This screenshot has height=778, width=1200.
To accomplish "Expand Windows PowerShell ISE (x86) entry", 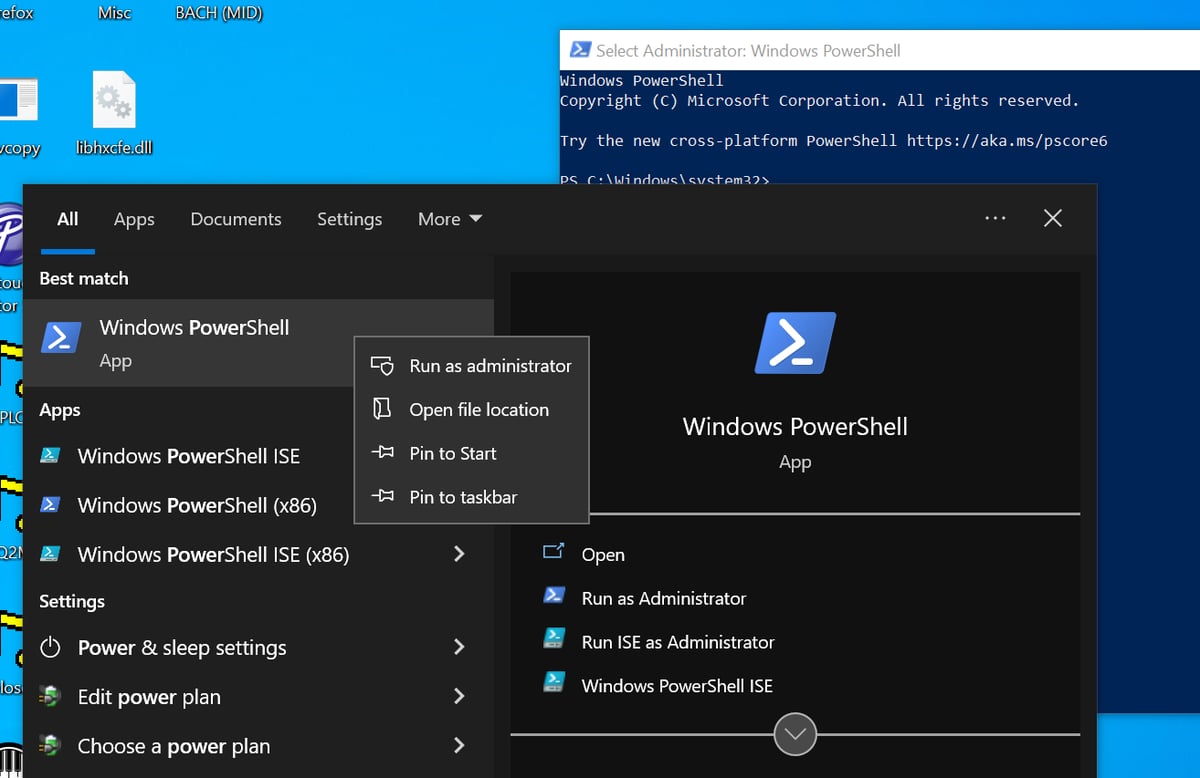I will (x=459, y=554).
